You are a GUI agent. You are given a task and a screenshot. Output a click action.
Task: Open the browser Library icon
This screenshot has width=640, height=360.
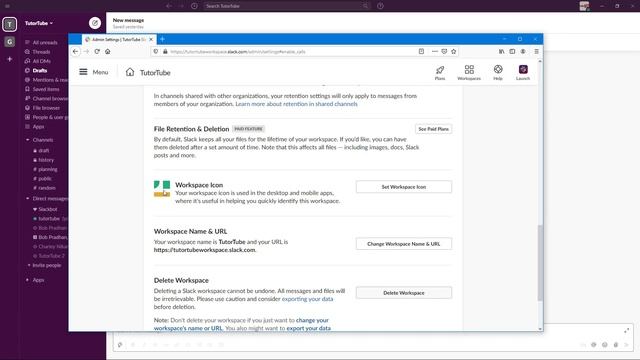[502, 51]
